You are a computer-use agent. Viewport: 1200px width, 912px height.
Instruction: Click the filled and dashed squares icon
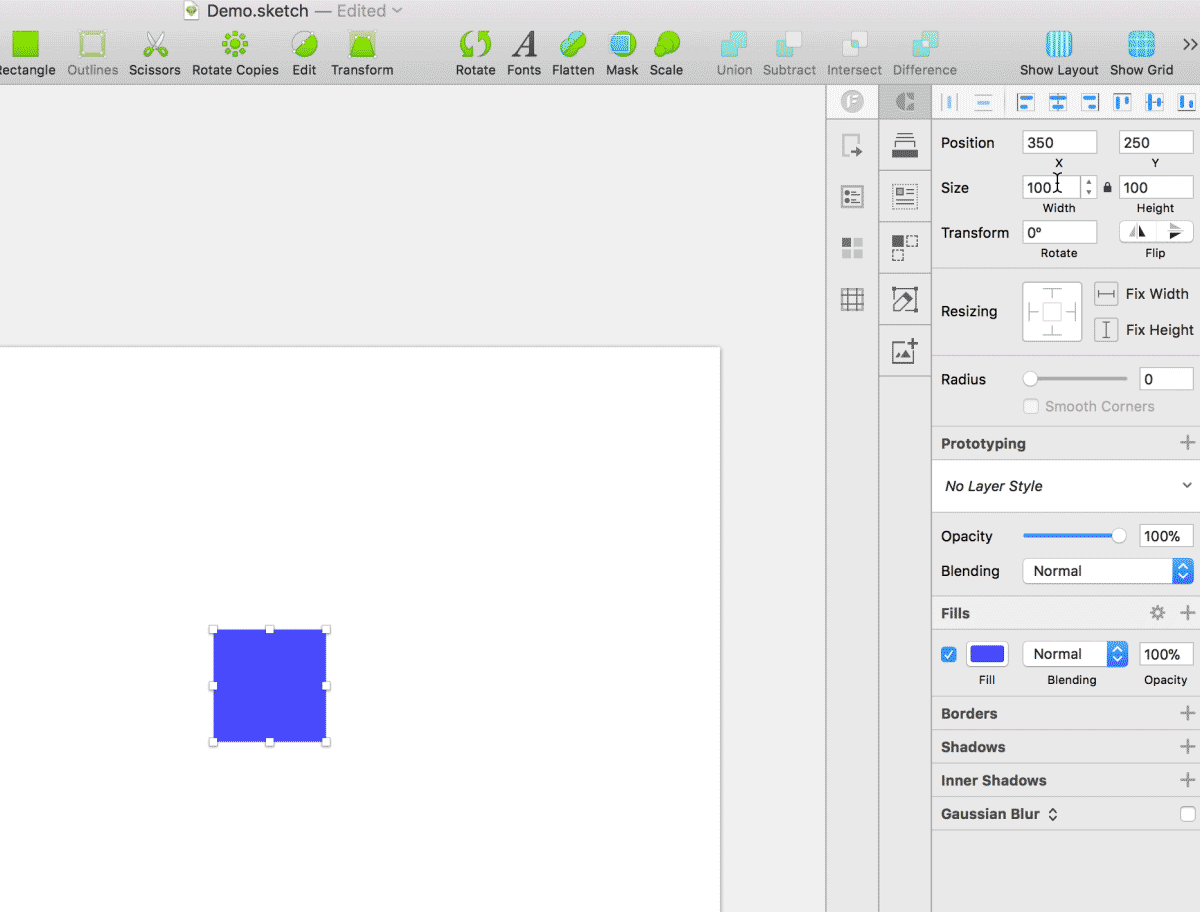(x=905, y=248)
